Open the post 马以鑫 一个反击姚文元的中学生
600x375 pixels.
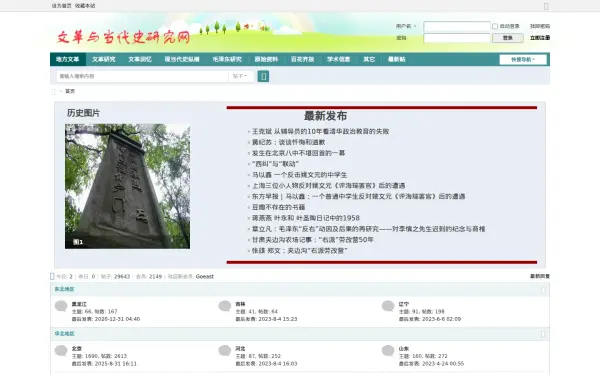point(299,175)
